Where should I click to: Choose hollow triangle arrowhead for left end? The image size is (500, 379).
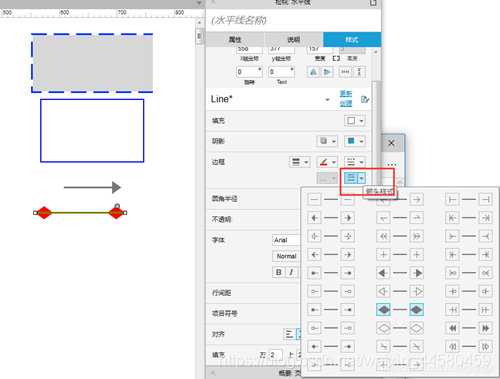(x=383, y=291)
